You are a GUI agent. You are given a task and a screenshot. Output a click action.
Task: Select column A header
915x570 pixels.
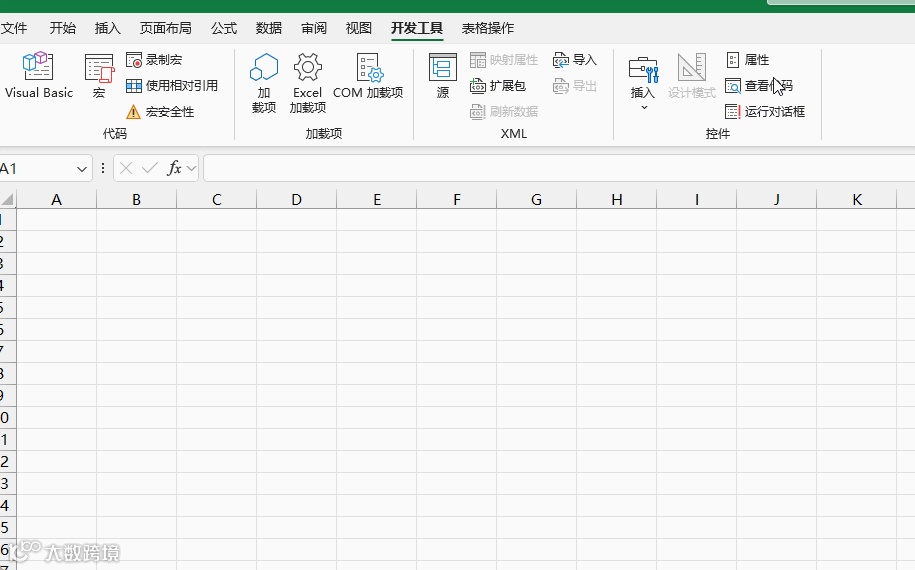[x=56, y=200]
